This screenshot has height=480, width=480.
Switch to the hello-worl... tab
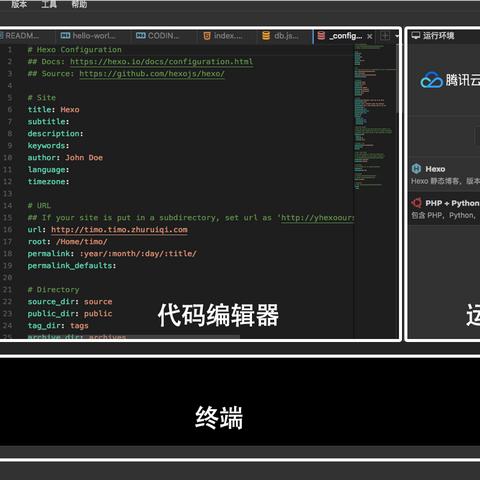(88, 36)
